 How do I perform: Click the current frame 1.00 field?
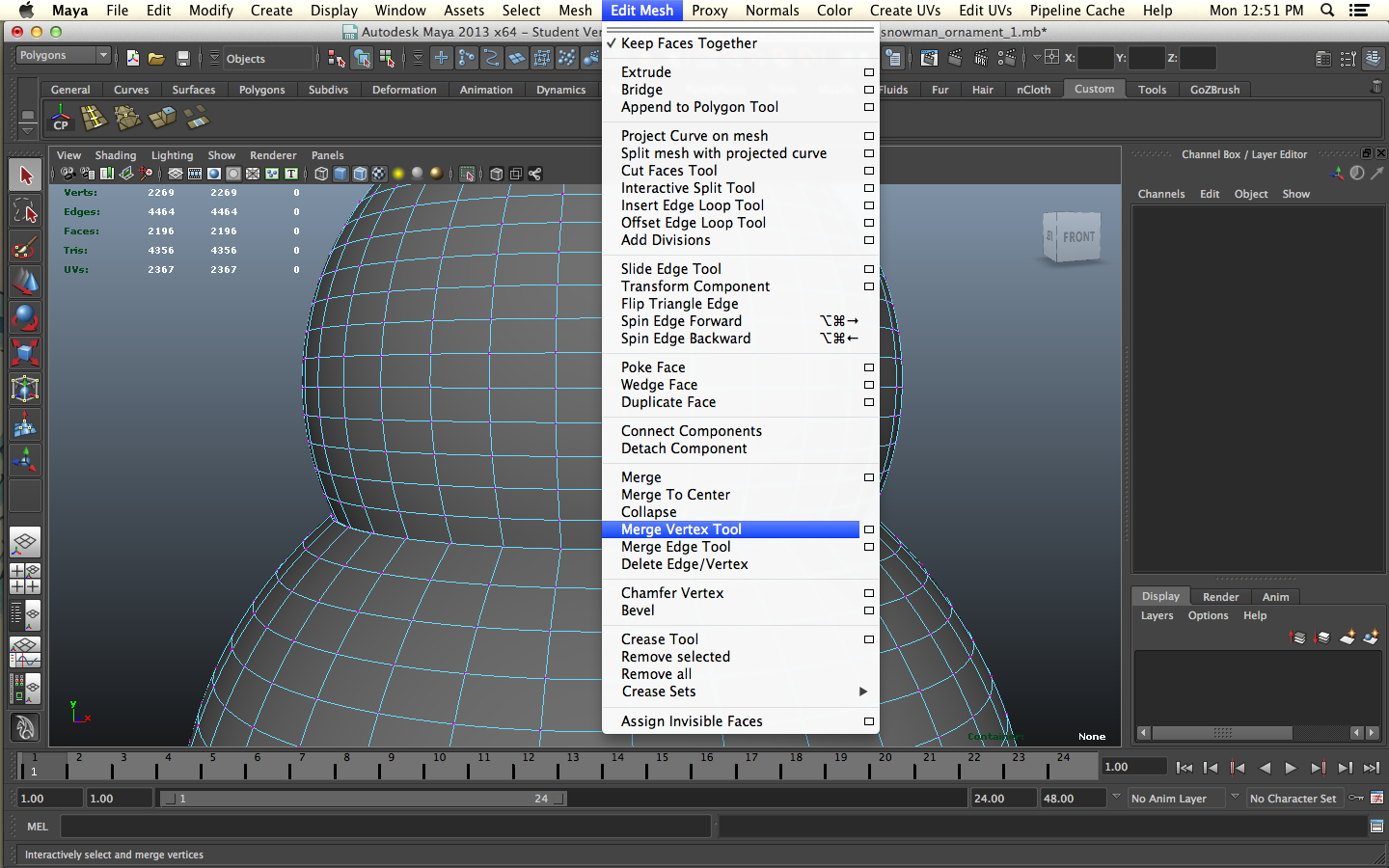pyautogui.click(x=1134, y=767)
